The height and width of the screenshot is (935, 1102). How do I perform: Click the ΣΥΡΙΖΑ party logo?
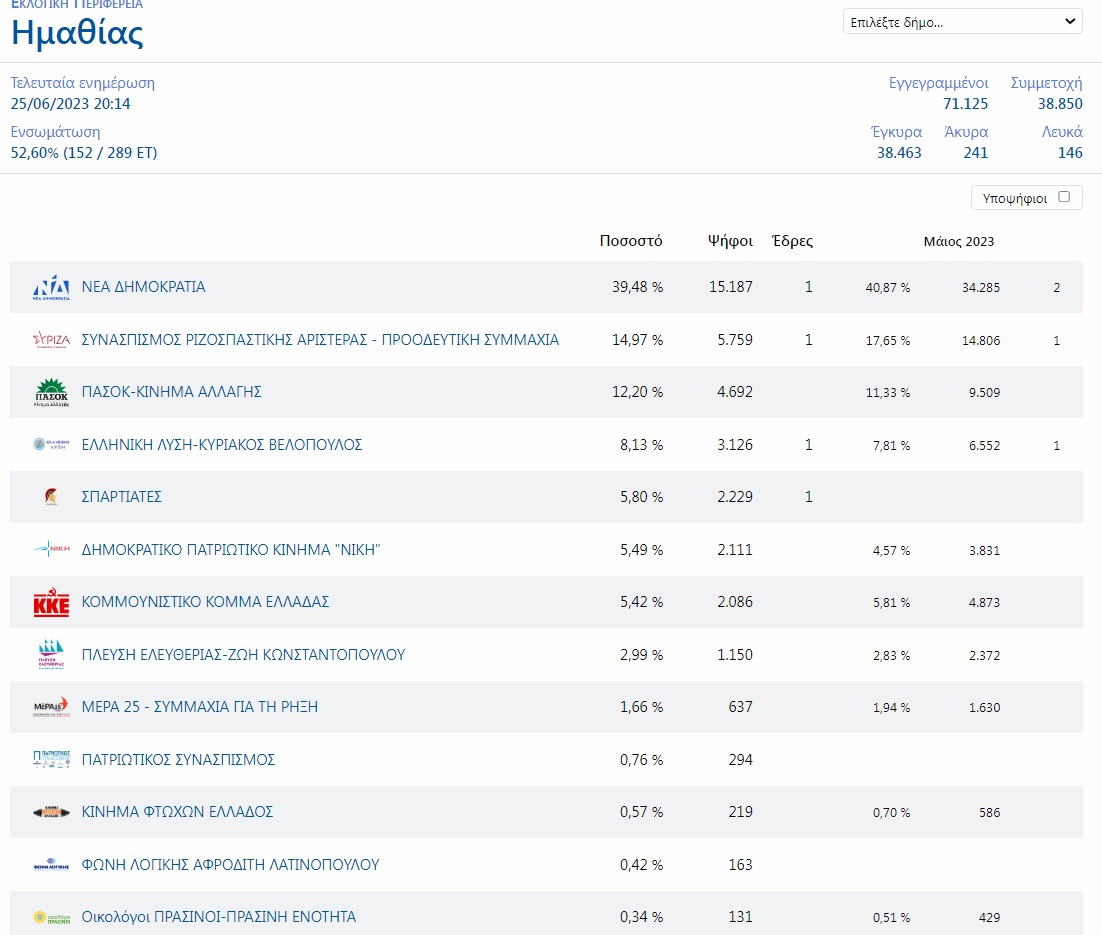(50, 340)
